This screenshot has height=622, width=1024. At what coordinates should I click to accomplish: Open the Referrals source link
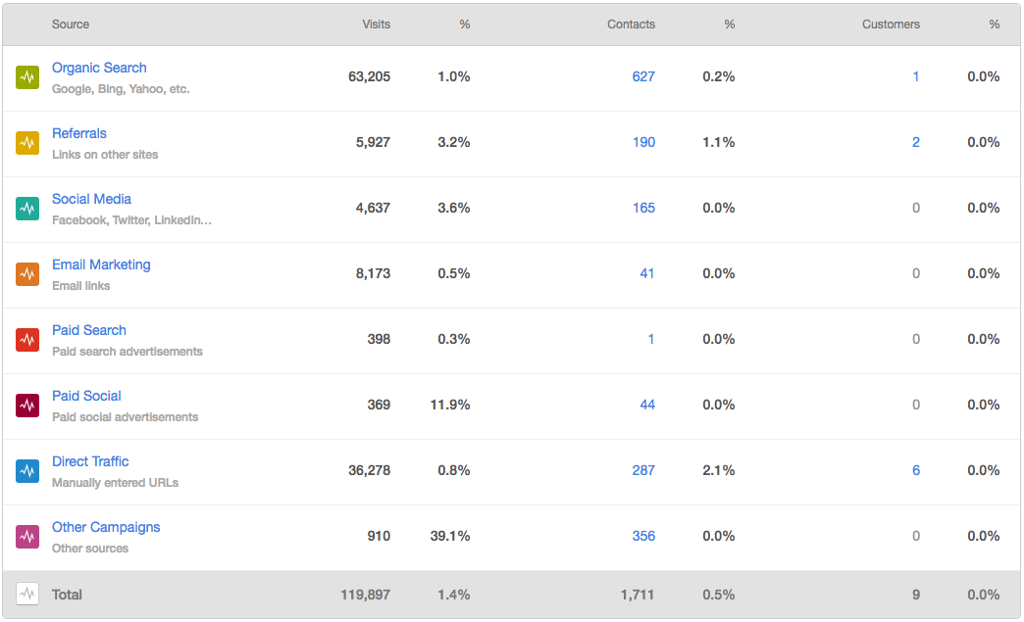pos(79,133)
